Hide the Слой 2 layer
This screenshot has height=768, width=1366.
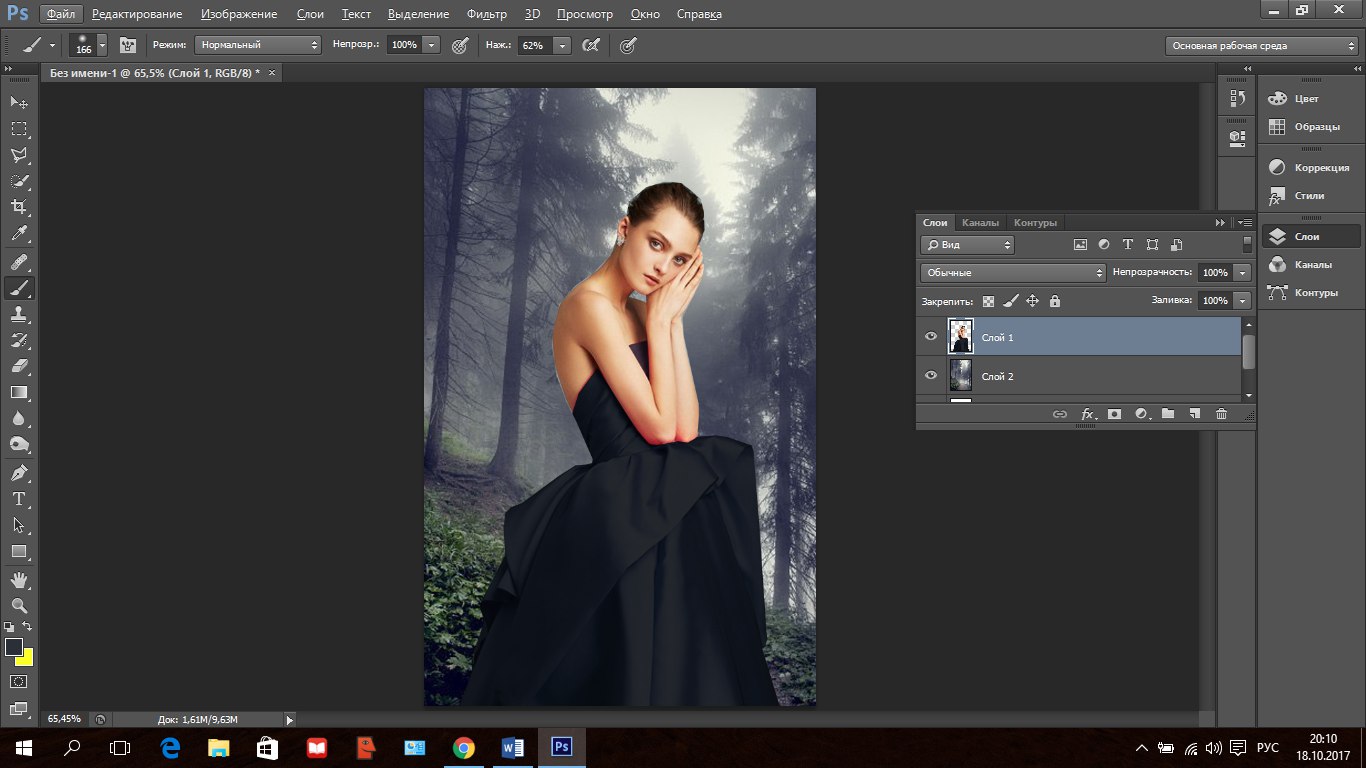click(x=931, y=376)
